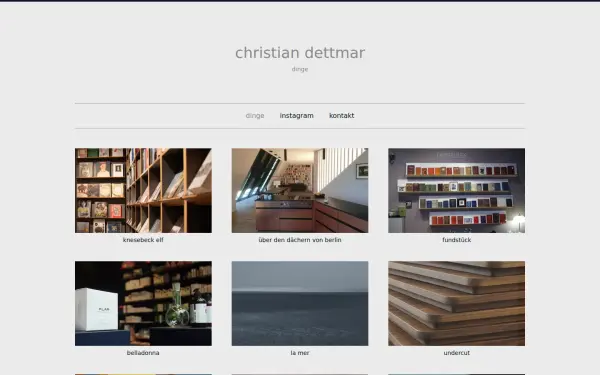Open the christian dettmar site title
The height and width of the screenshot is (375, 600).
(300, 53)
